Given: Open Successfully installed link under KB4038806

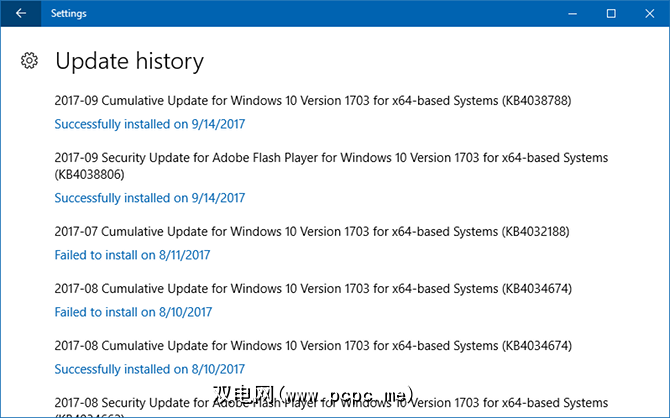Looking at the screenshot, I should (149, 198).
